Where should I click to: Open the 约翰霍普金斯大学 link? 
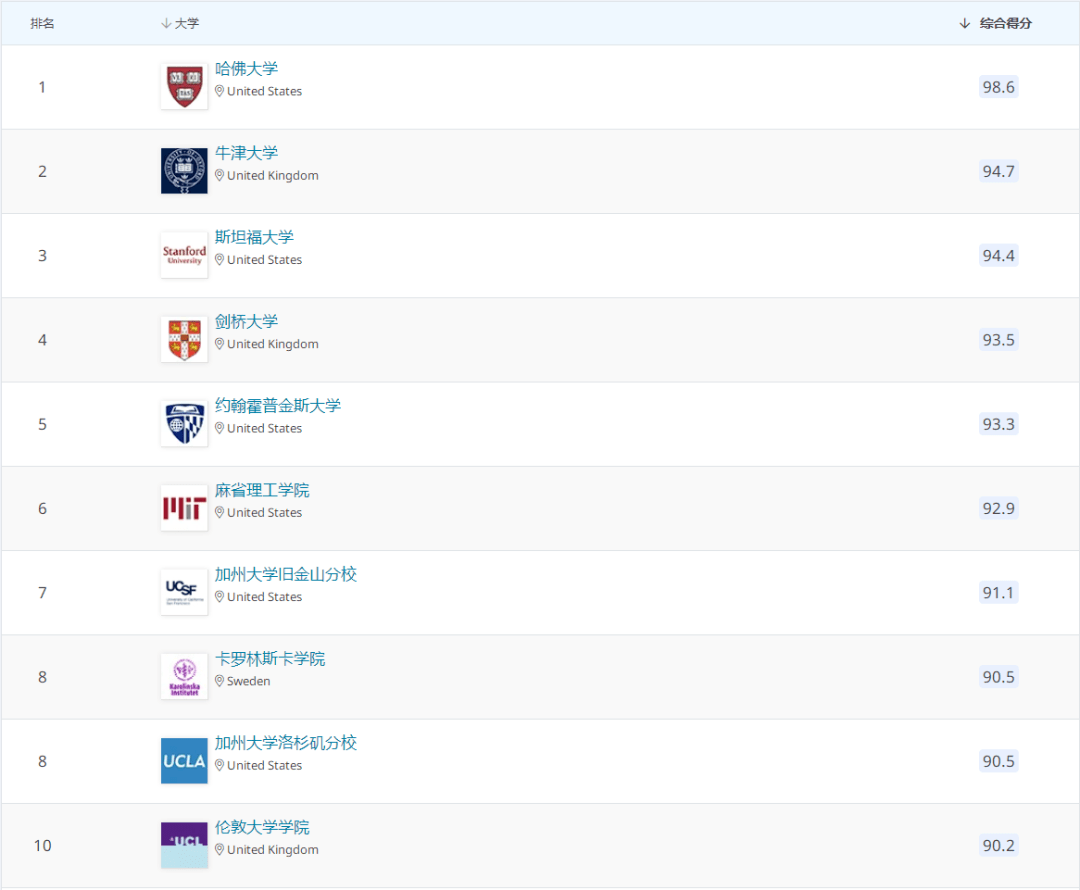coord(278,406)
